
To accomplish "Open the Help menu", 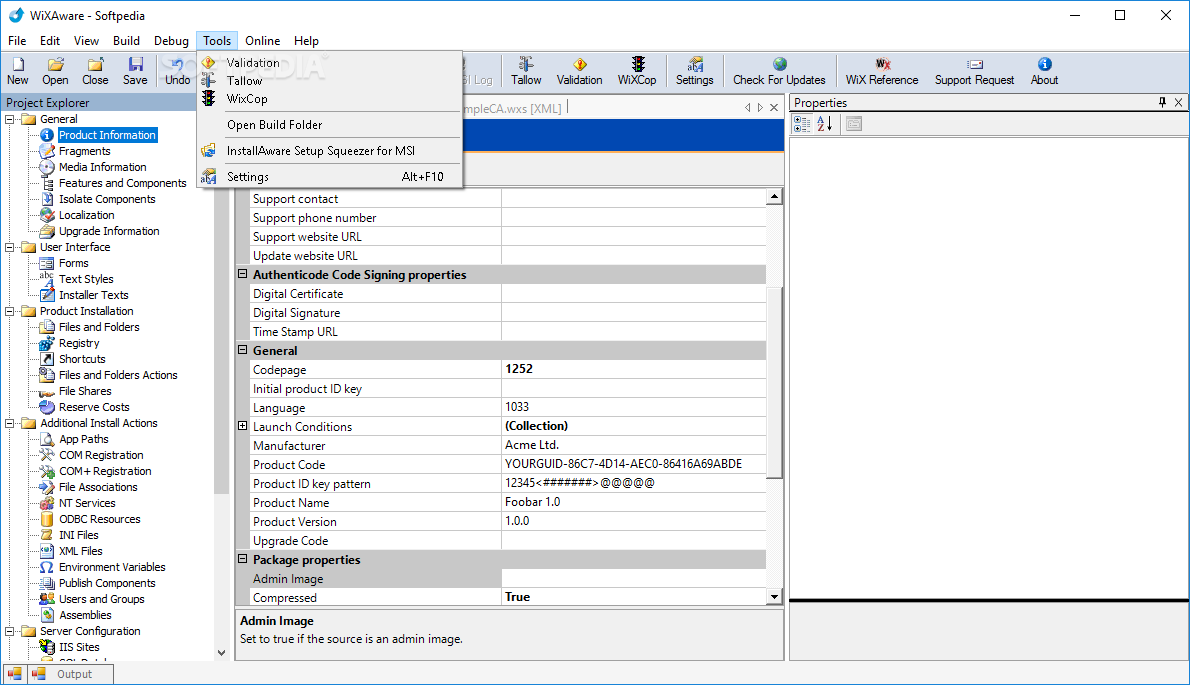I will (x=306, y=40).
